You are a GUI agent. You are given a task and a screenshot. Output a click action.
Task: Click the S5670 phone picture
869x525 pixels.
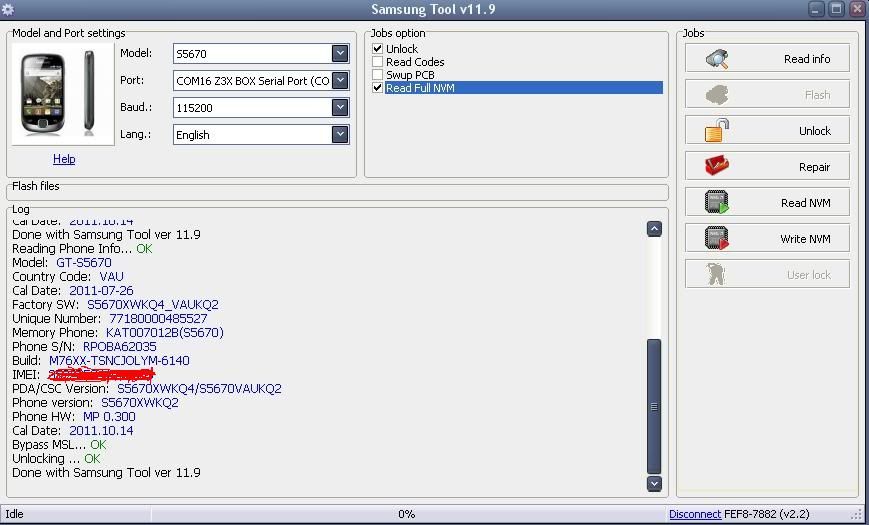63,94
